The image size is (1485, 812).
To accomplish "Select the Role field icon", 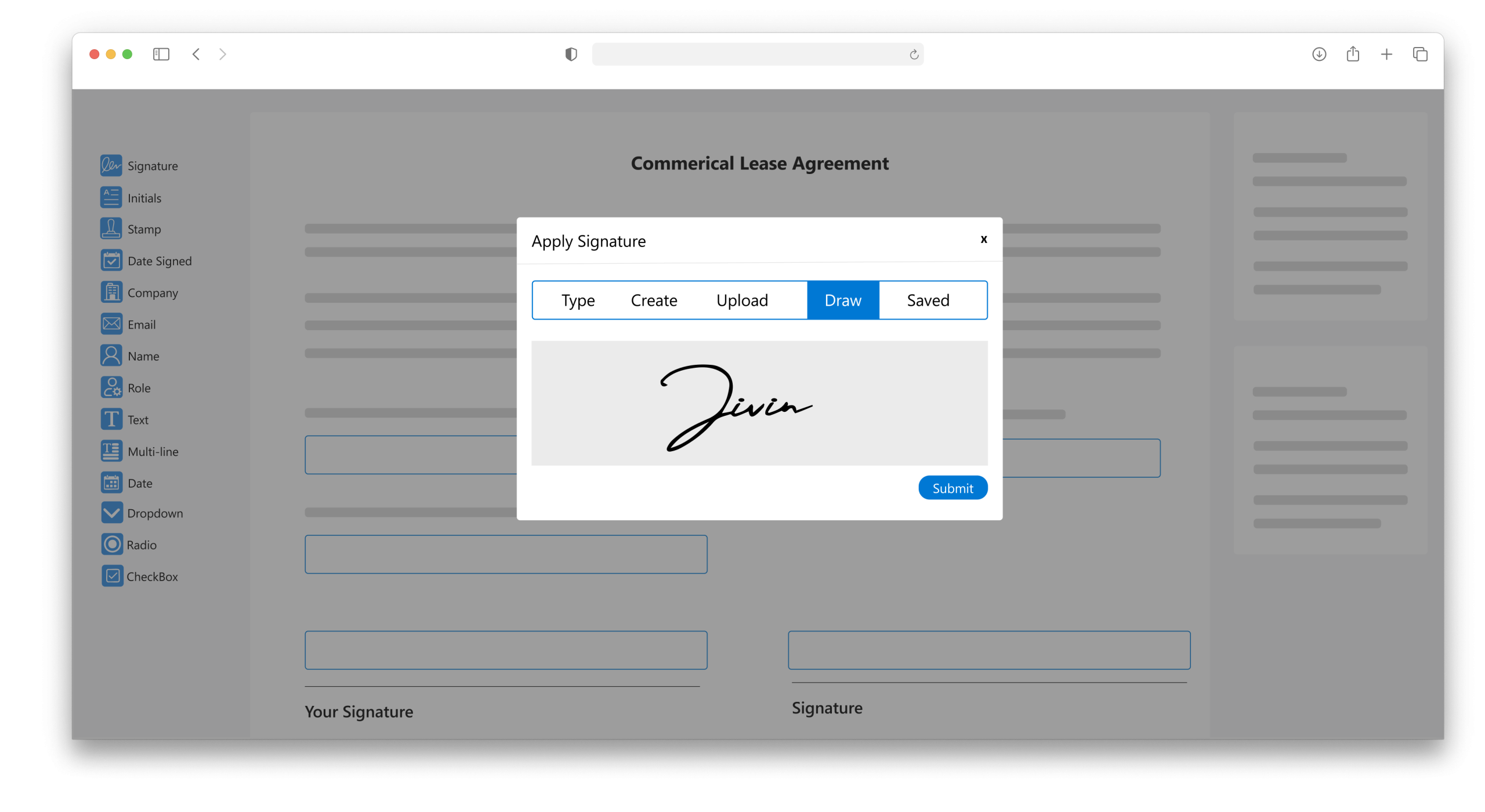I will (111, 387).
